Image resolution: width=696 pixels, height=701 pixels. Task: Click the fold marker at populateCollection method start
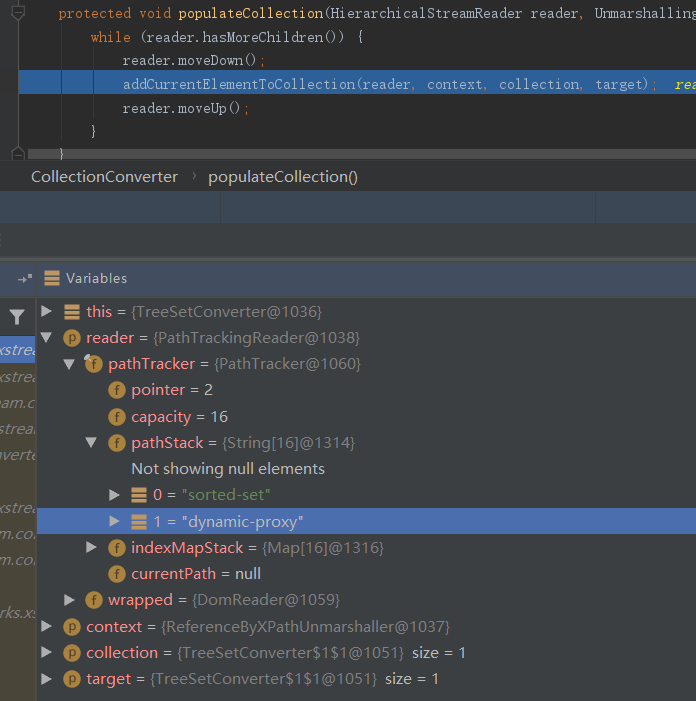pos(17,13)
